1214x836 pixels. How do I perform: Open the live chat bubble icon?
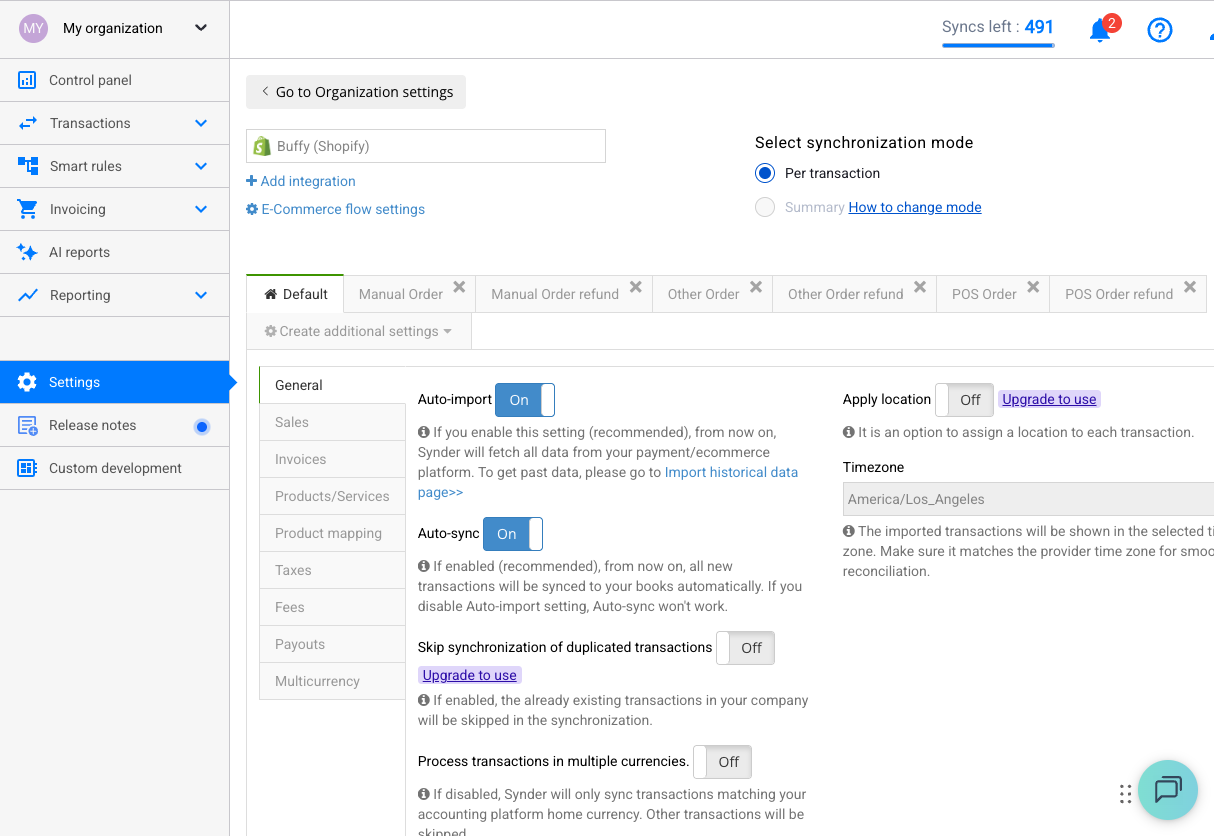(x=1167, y=790)
